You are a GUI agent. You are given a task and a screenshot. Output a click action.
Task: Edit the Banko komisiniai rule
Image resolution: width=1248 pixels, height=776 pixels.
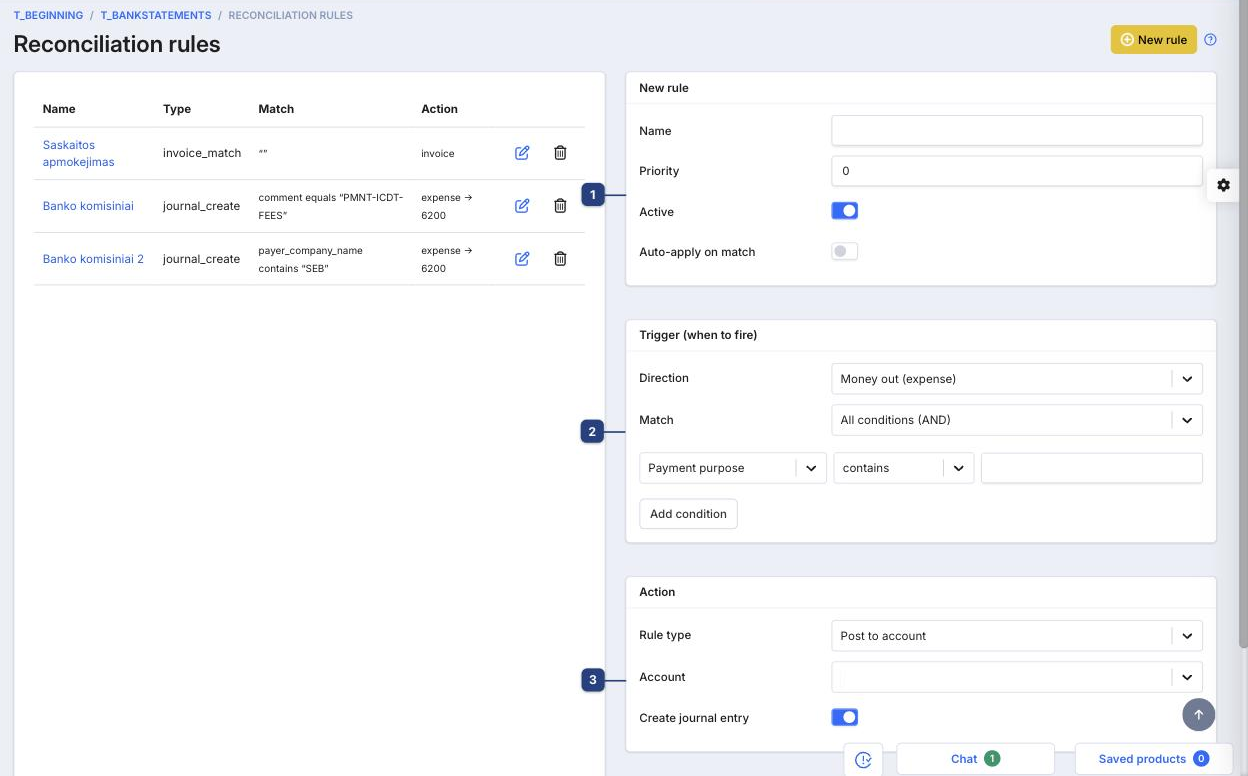click(522, 206)
